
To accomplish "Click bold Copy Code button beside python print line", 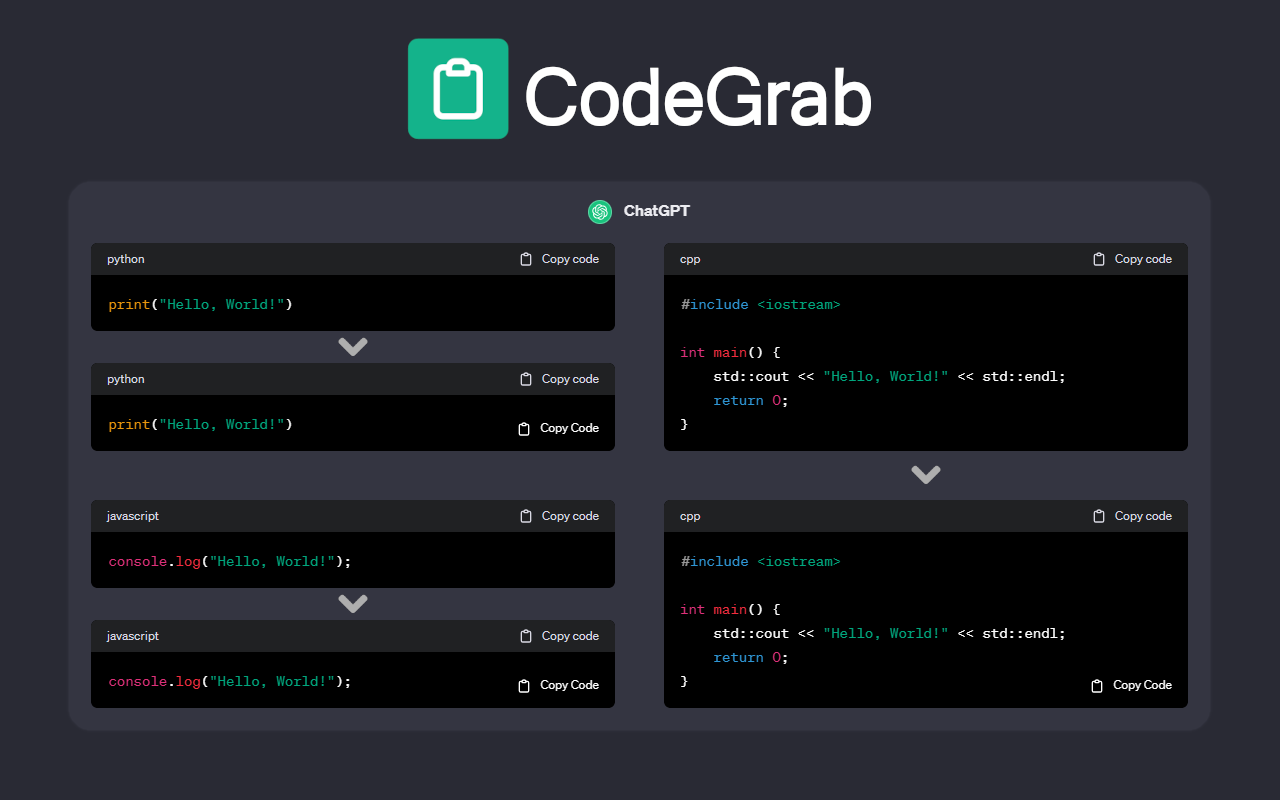I will tap(558, 428).
